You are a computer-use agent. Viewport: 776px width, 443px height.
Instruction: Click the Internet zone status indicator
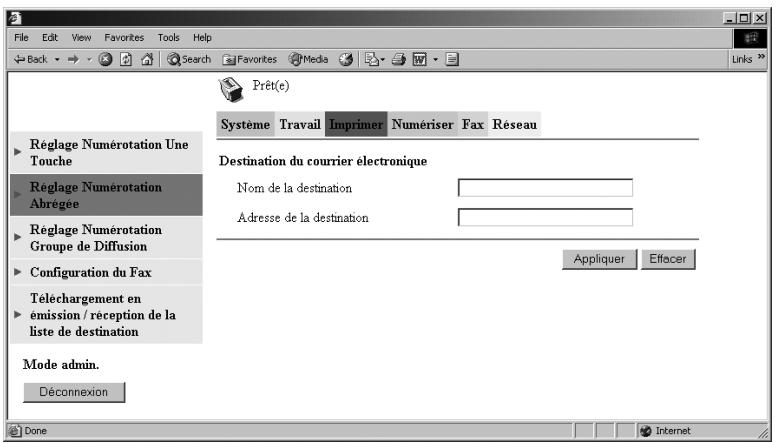(x=666, y=431)
